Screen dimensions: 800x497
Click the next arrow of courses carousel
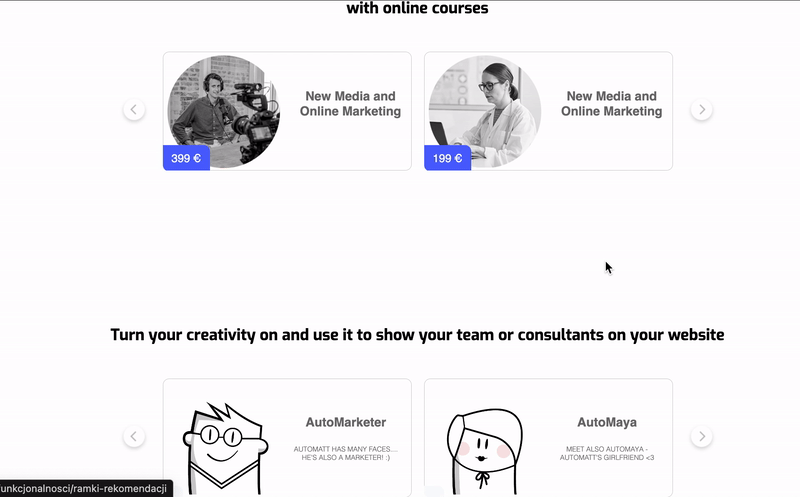pyautogui.click(x=702, y=110)
